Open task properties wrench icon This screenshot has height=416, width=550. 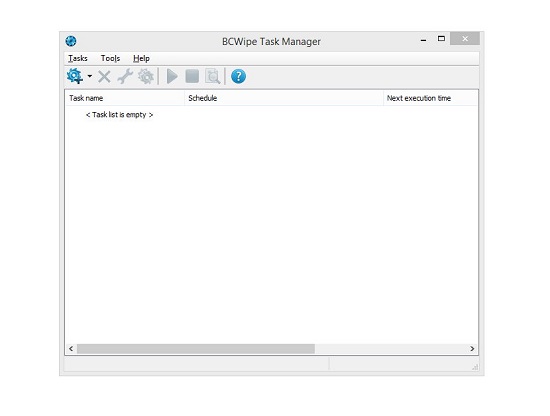click(125, 76)
